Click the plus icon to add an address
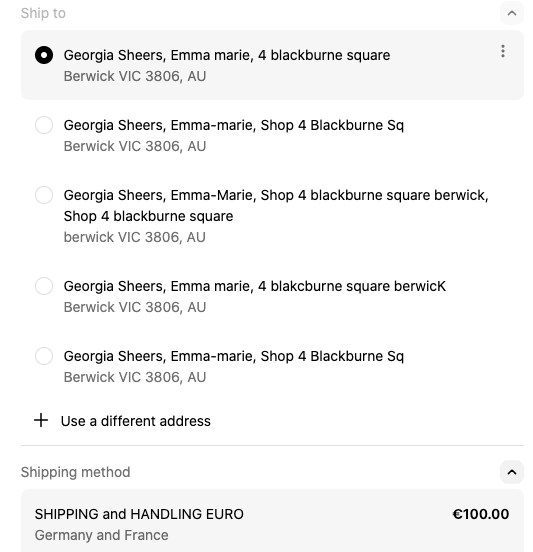 tap(41, 420)
